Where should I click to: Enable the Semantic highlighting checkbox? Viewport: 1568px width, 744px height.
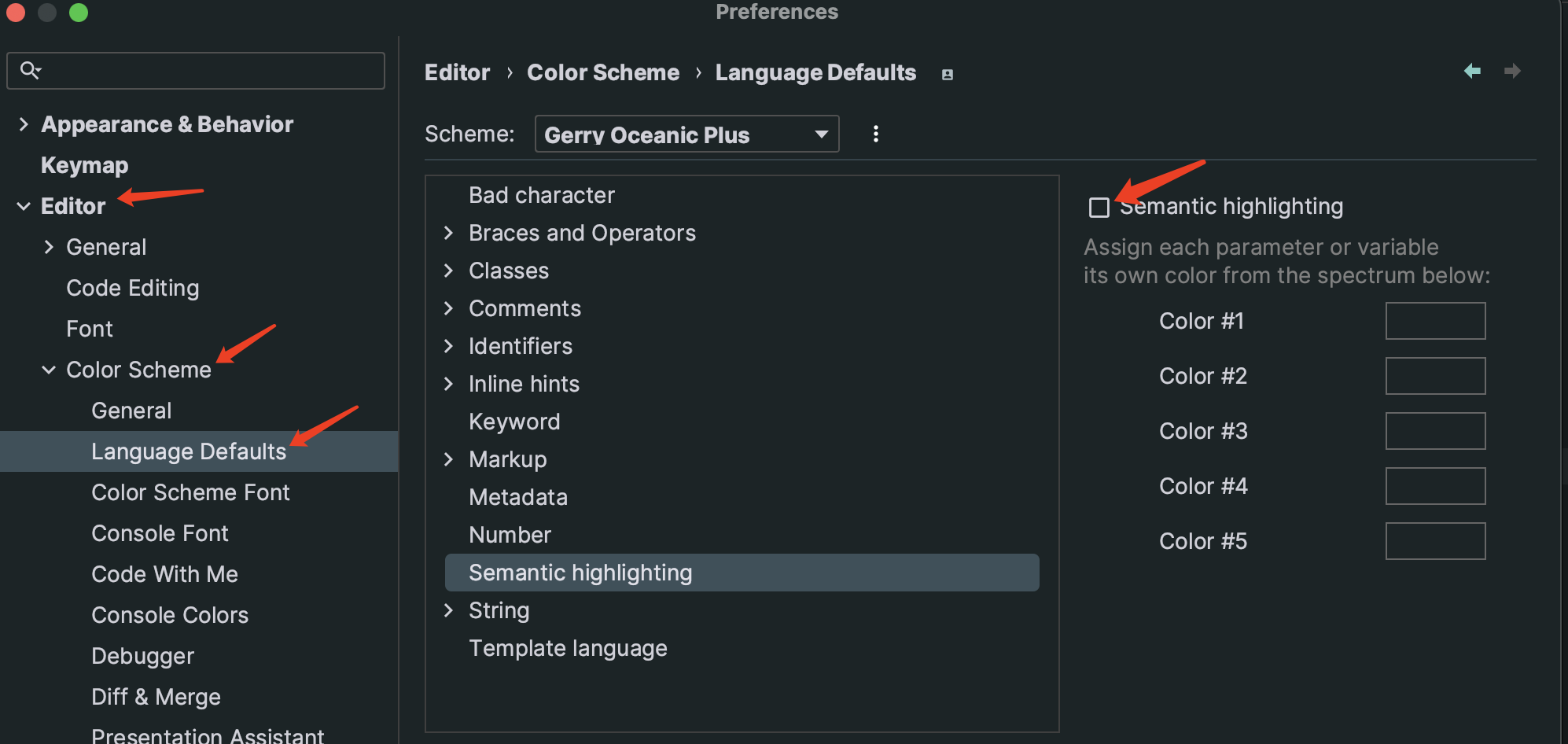coord(1099,207)
